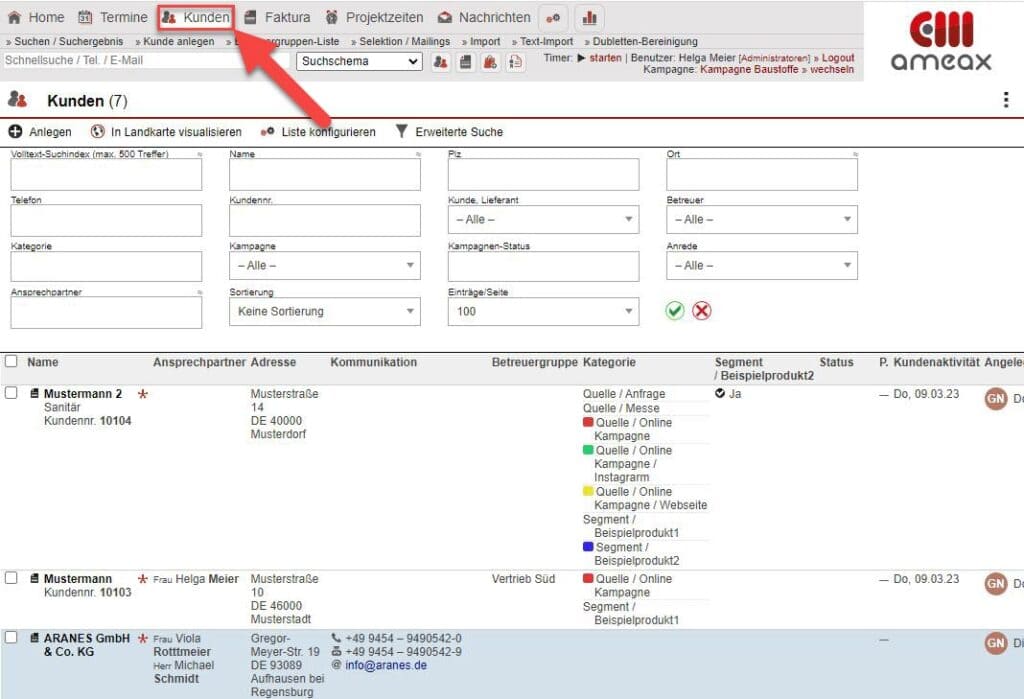Open Erweiterte Suche filter funnel
Viewport: 1024px width, 699px height.
pos(402,132)
